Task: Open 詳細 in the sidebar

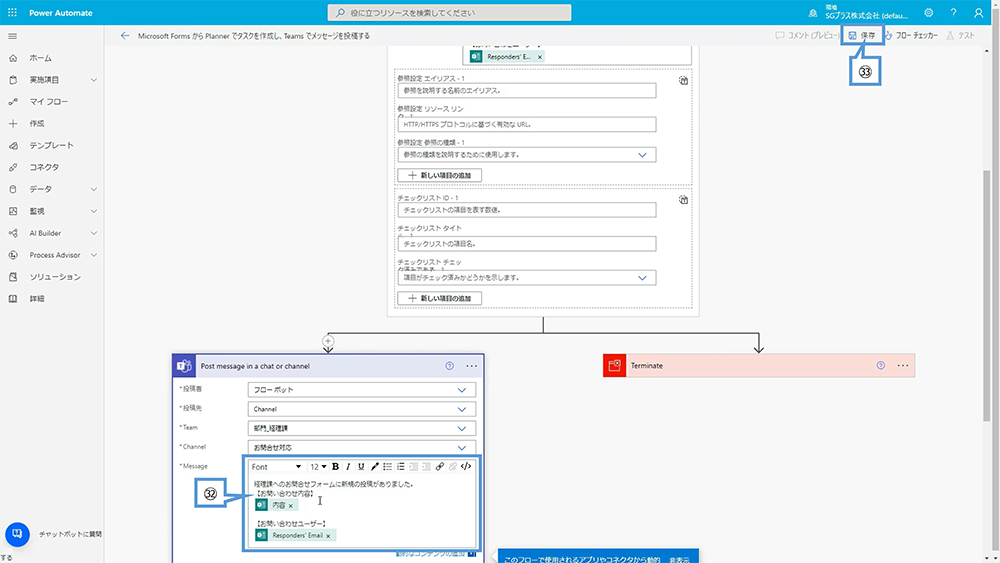Action: point(37,298)
